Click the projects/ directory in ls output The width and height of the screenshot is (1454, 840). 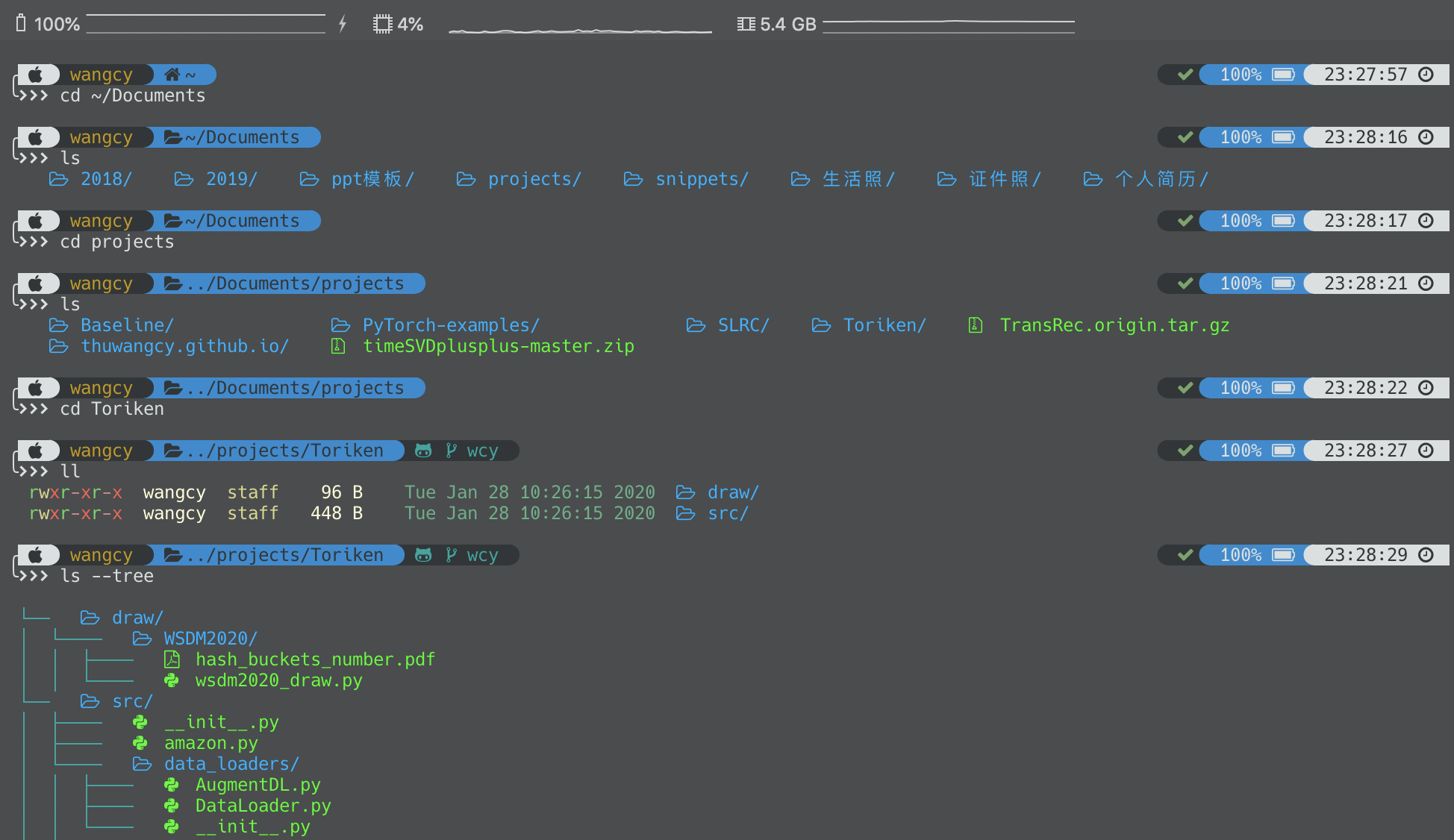(534, 179)
